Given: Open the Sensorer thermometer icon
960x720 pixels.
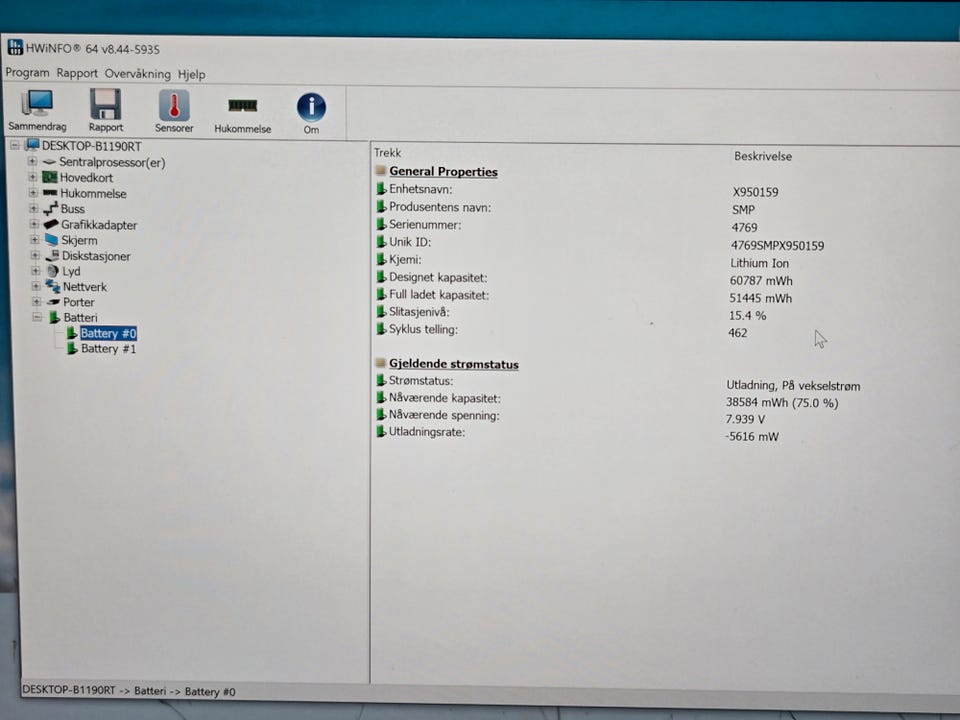Looking at the screenshot, I should (x=174, y=111).
